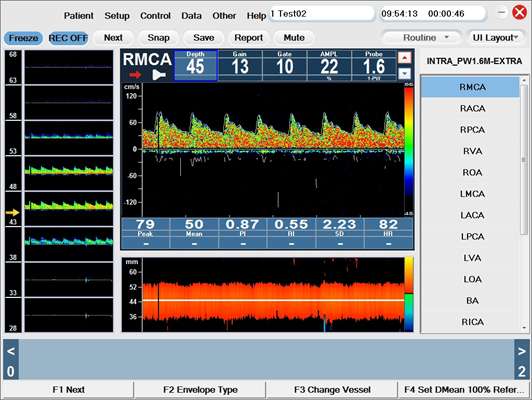
Task: Toggle the Freeze button
Action: point(23,38)
